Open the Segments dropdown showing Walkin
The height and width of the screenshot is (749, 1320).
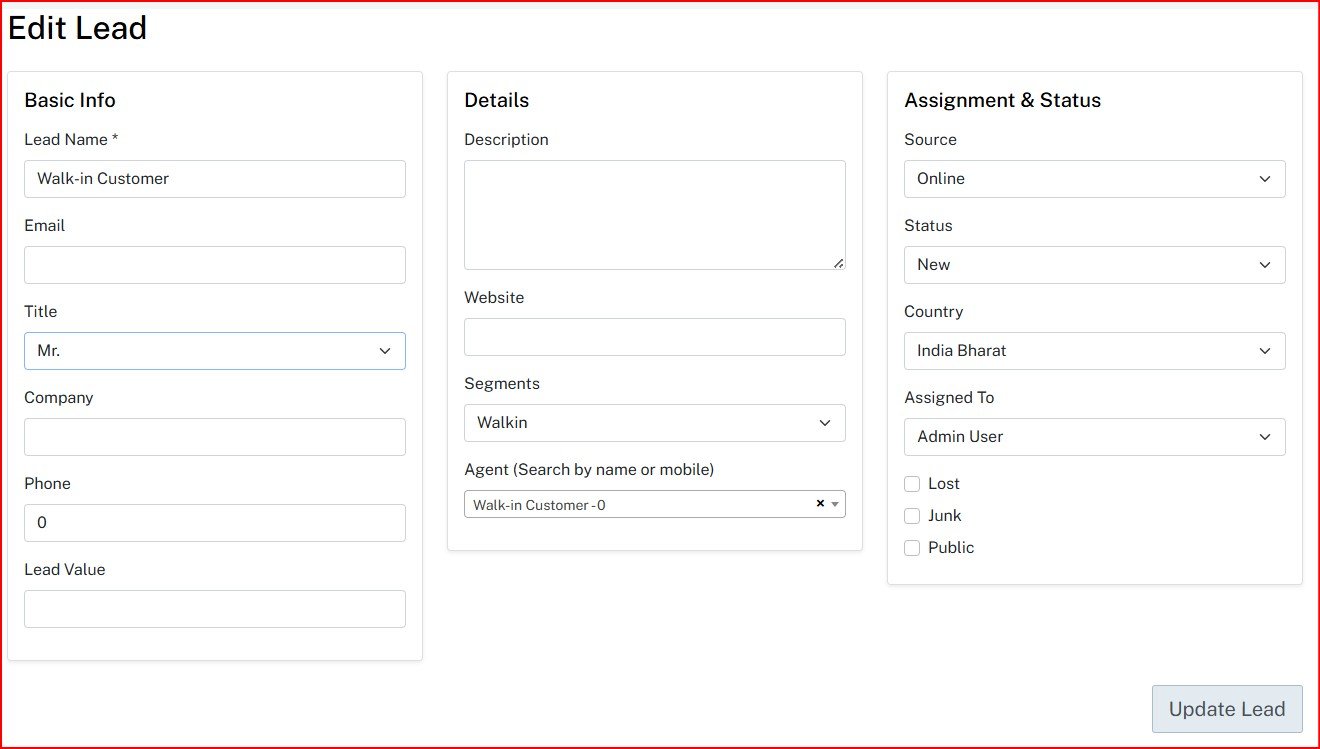pyautogui.click(x=654, y=423)
